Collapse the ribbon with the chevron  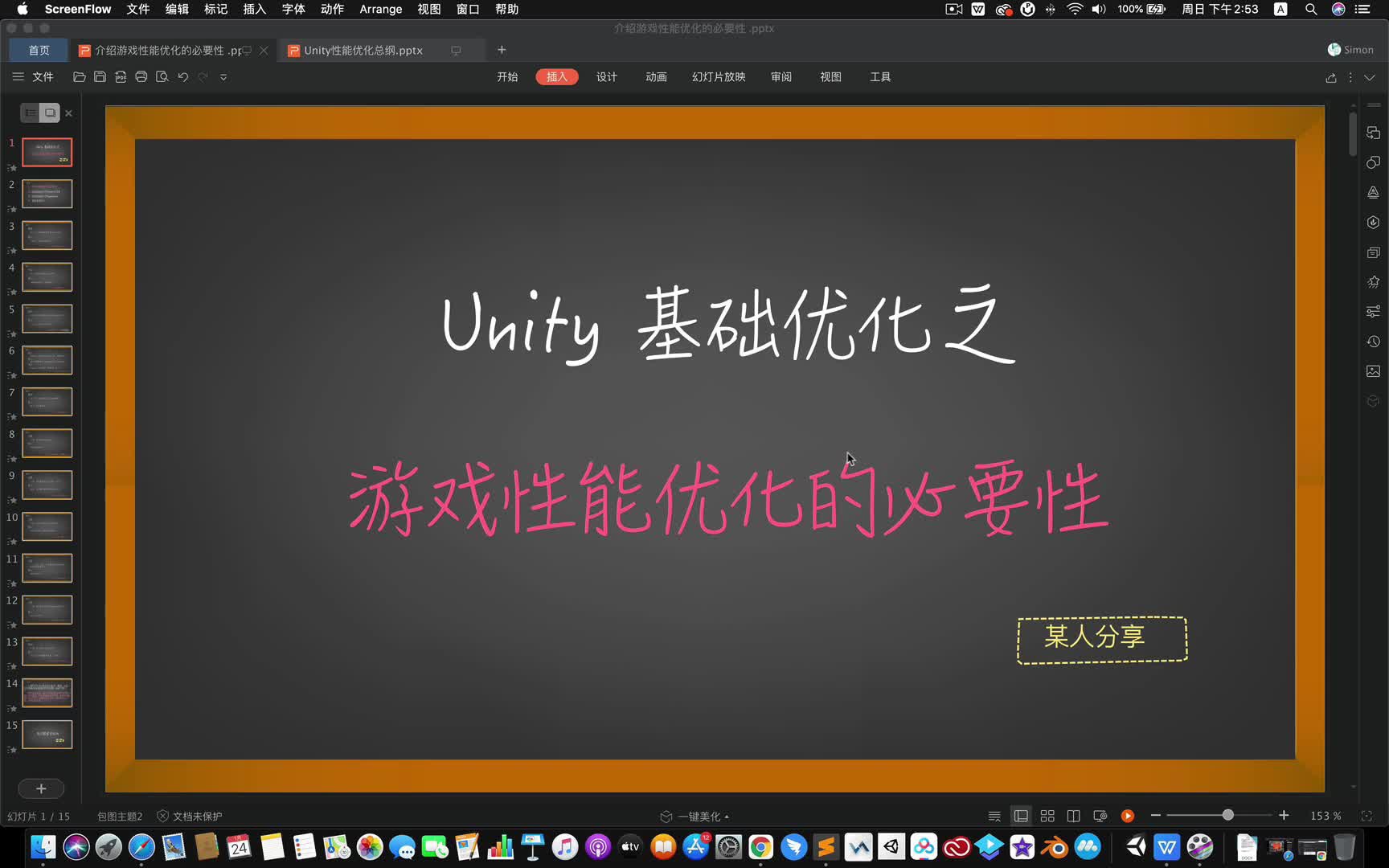[x=1370, y=77]
